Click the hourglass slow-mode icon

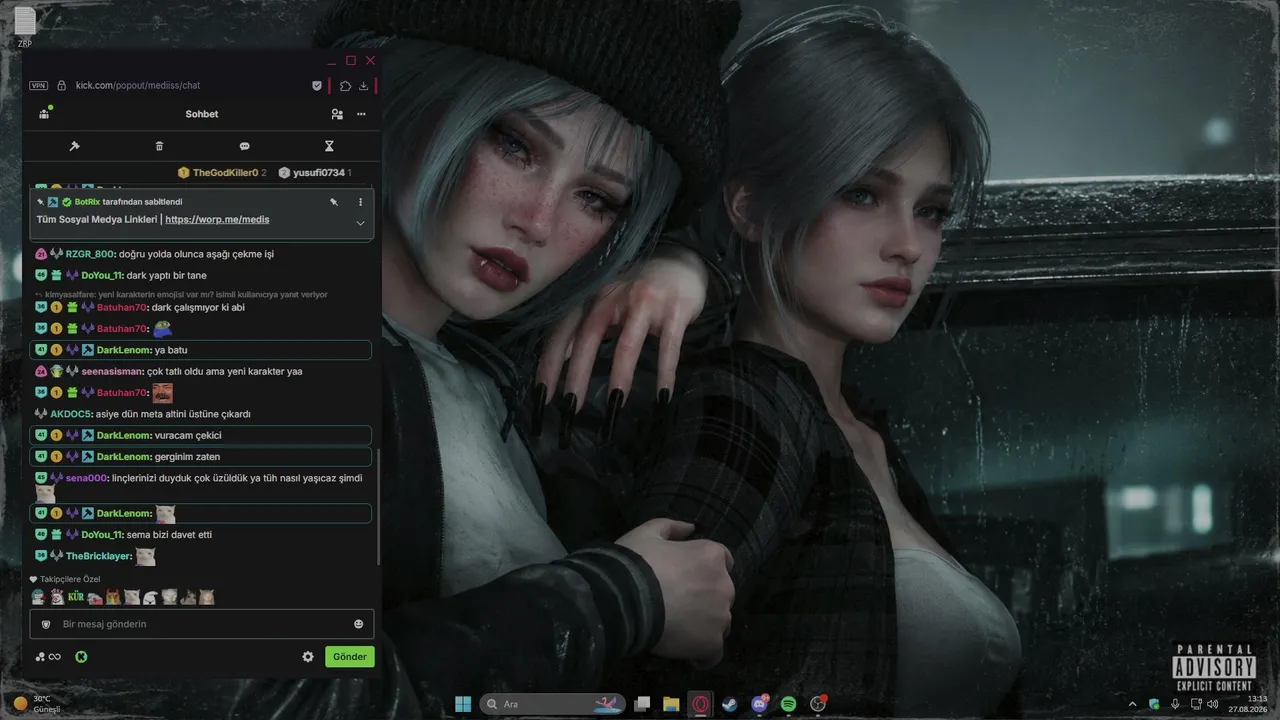(x=329, y=146)
